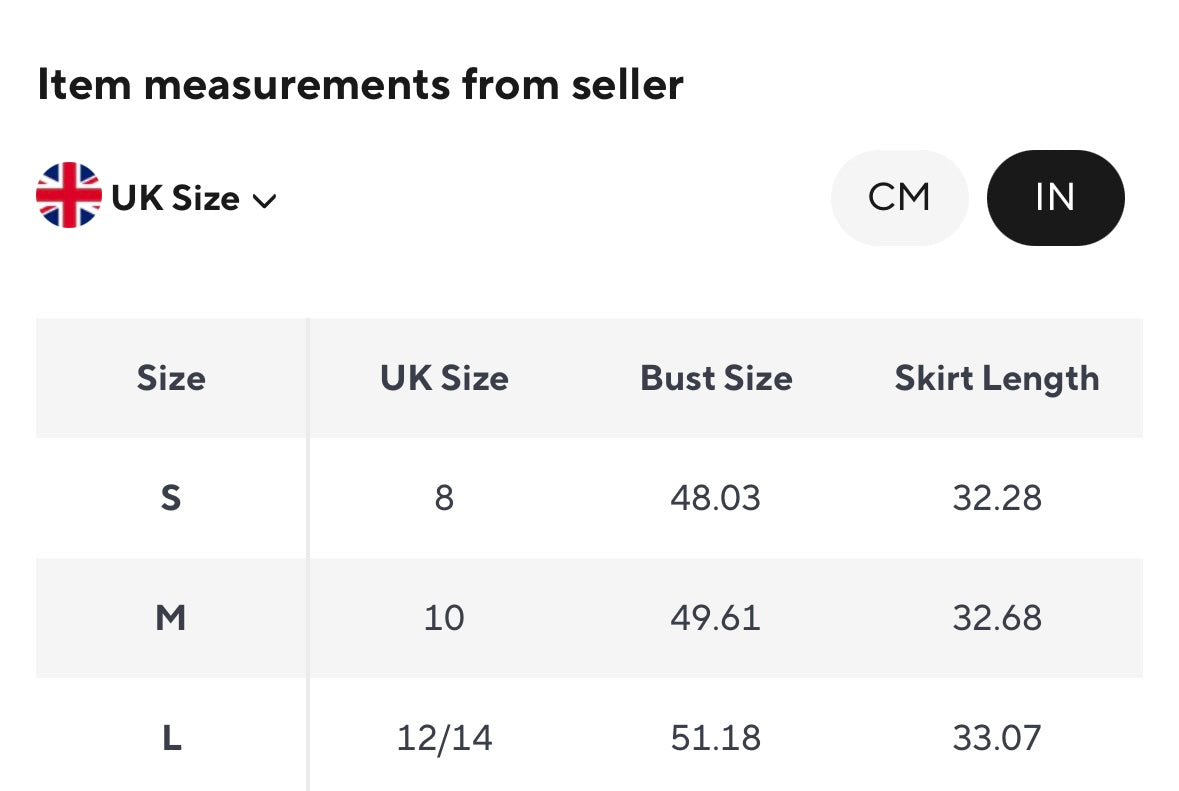Click the Size column header
The image size is (1179, 791).
point(171,378)
